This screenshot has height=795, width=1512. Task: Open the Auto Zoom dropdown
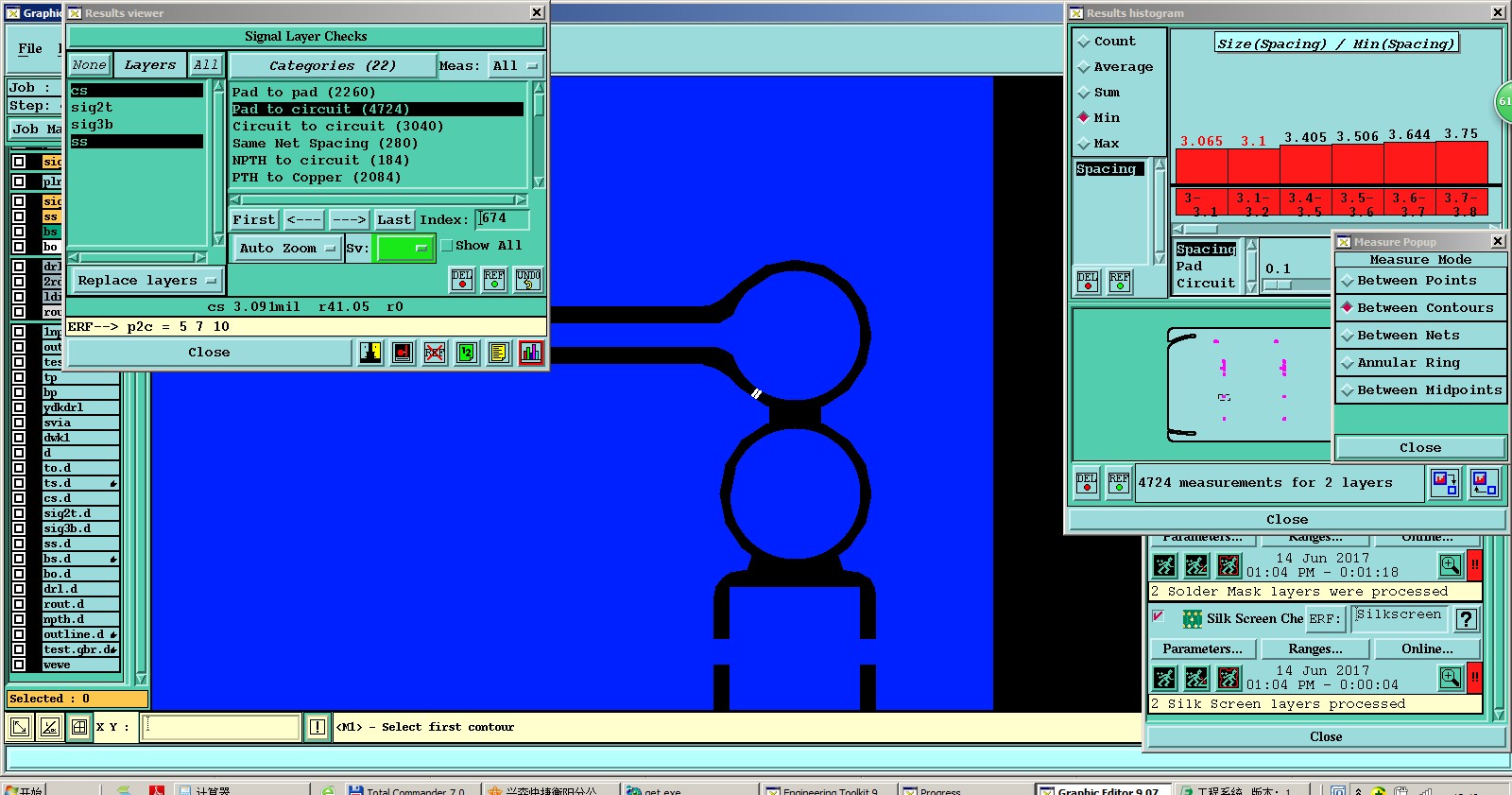tap(287, 249)
